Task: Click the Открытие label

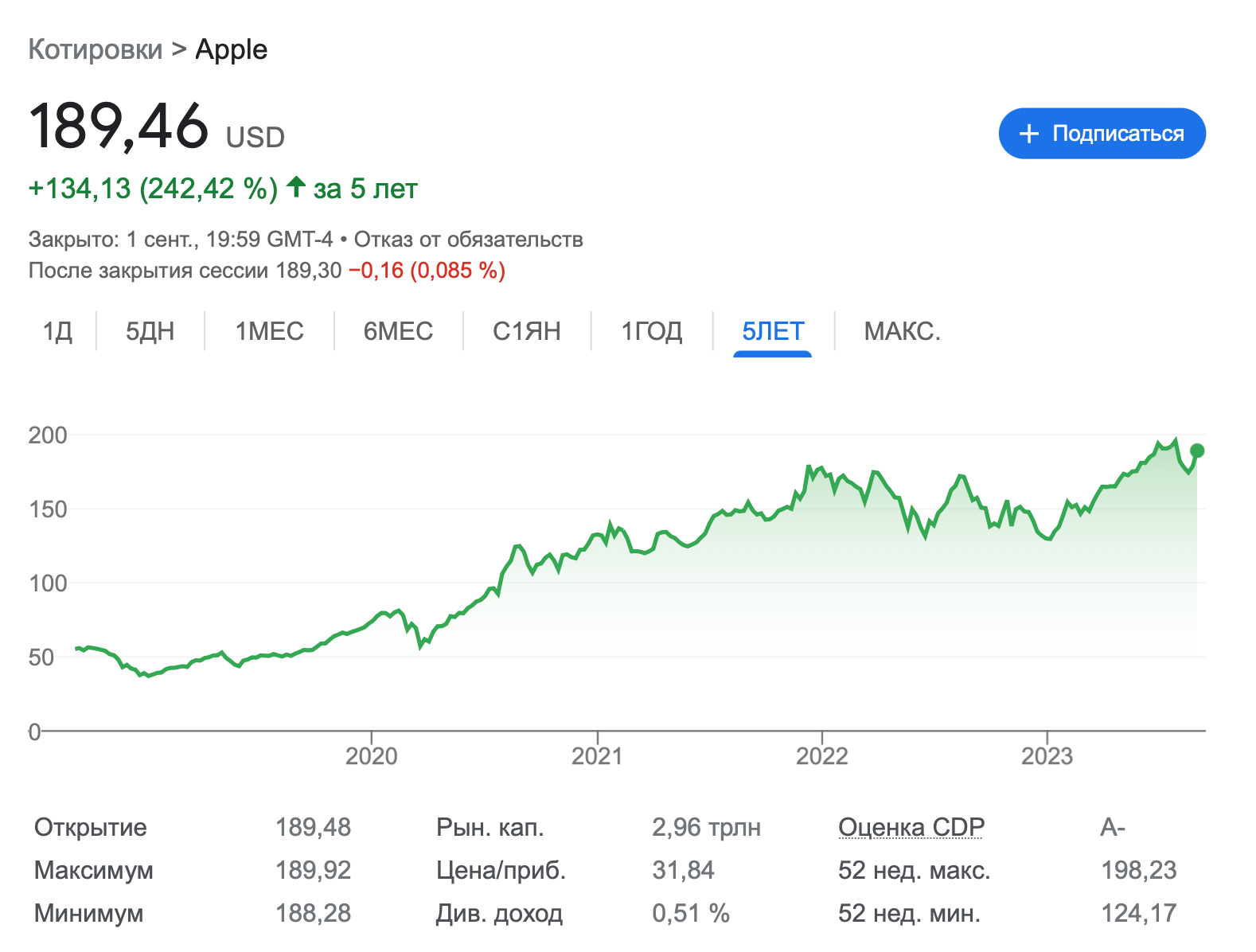Action: [91, 827]
